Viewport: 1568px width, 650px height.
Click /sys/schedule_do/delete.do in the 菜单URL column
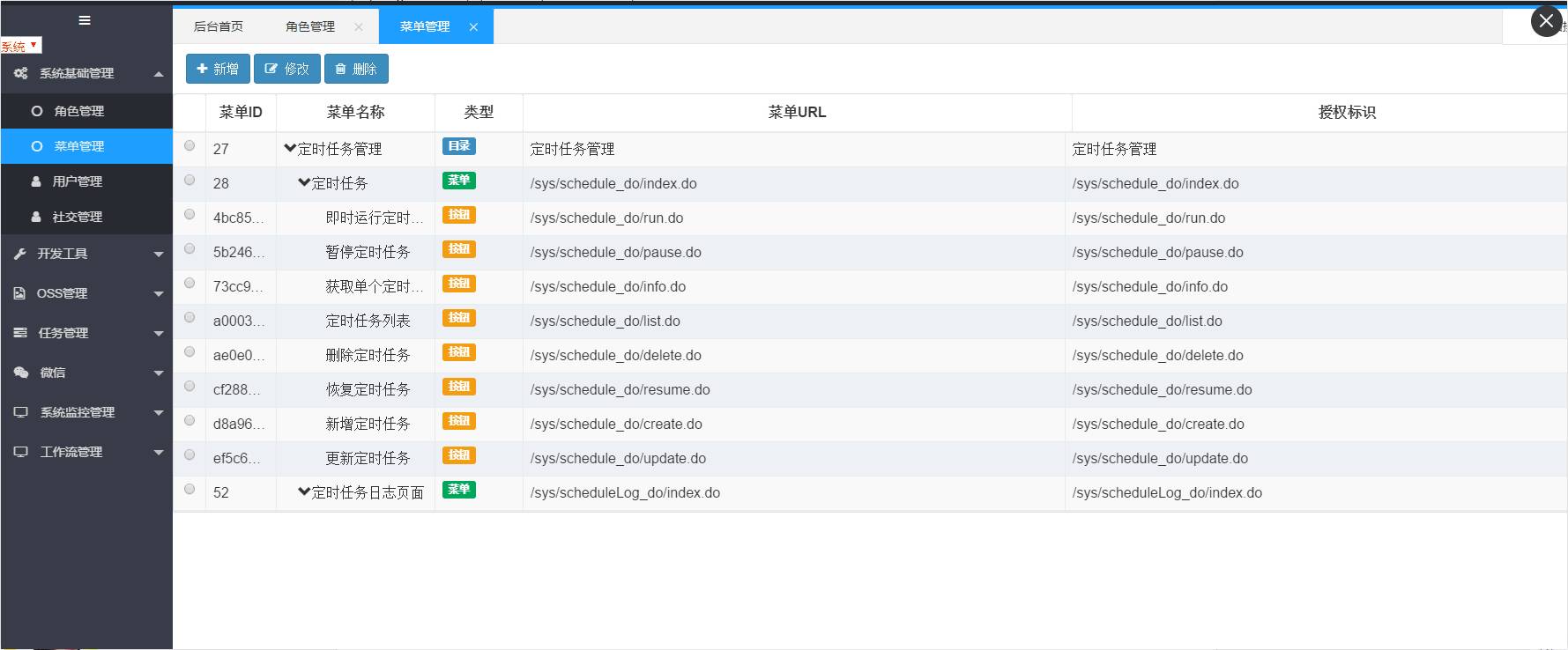(x=616, y=355)
